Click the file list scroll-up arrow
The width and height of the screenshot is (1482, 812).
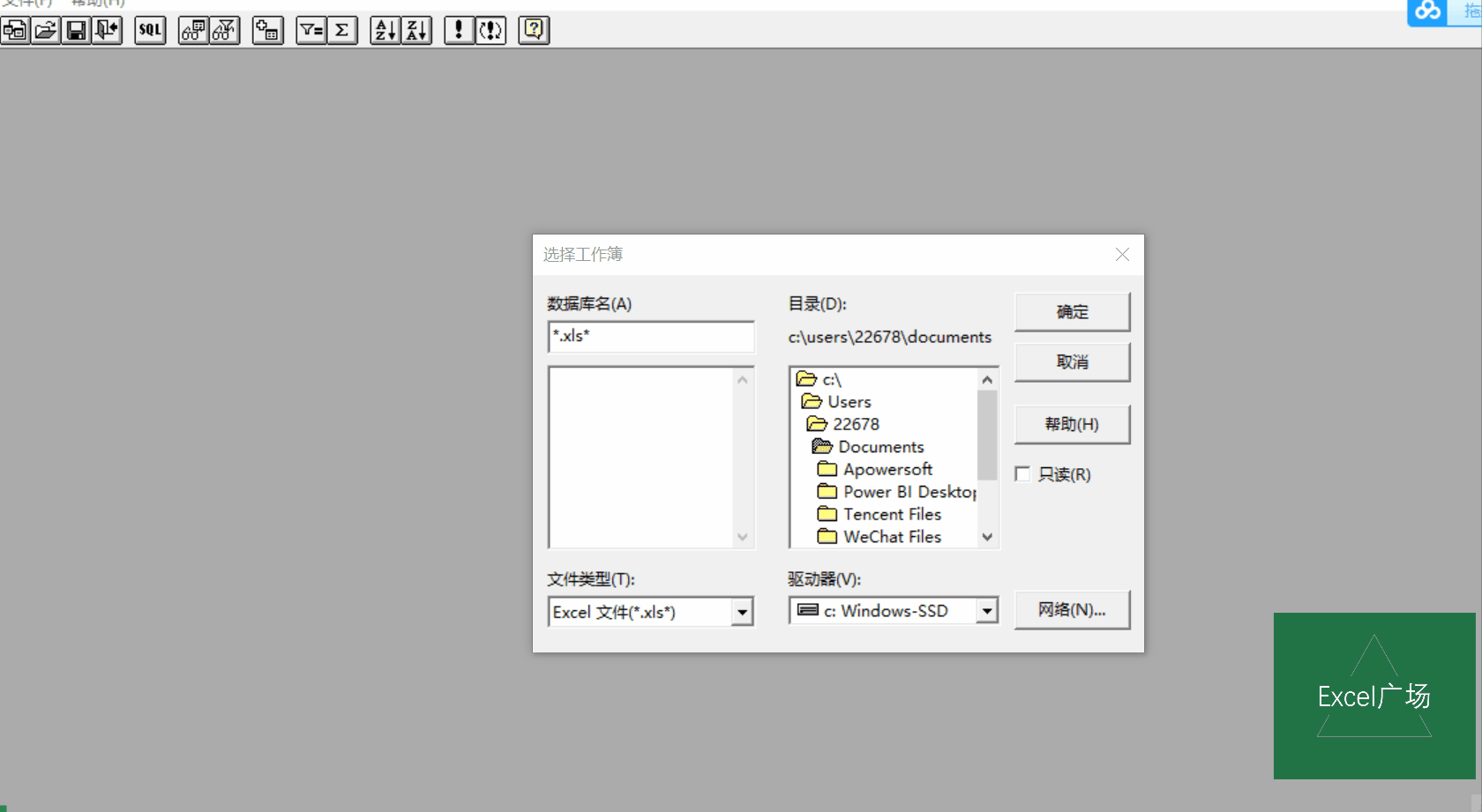(x=743, y=380)
